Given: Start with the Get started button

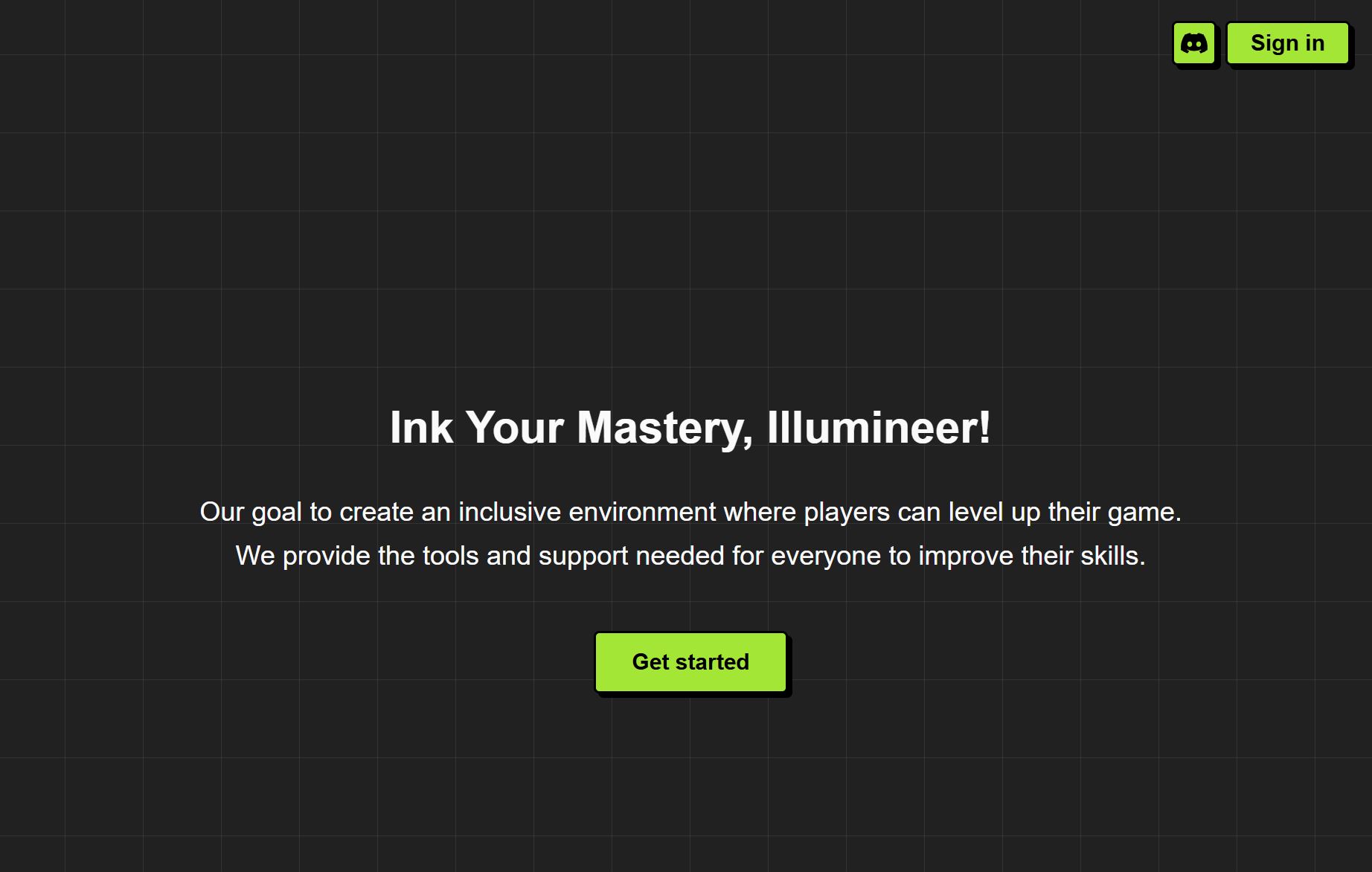Looking at the screenshot, I should click(x=690, y=662).
